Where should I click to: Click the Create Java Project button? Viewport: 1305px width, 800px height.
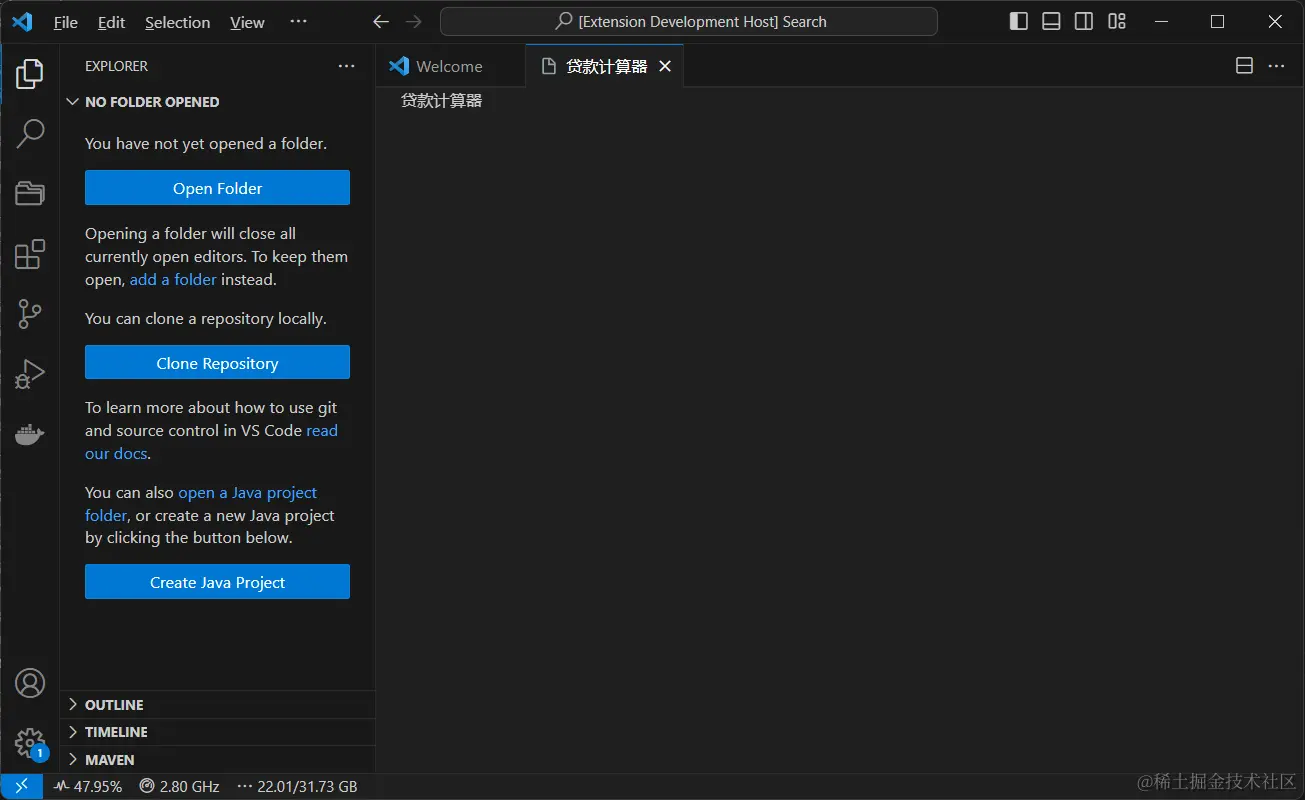[x=217, y=582]
